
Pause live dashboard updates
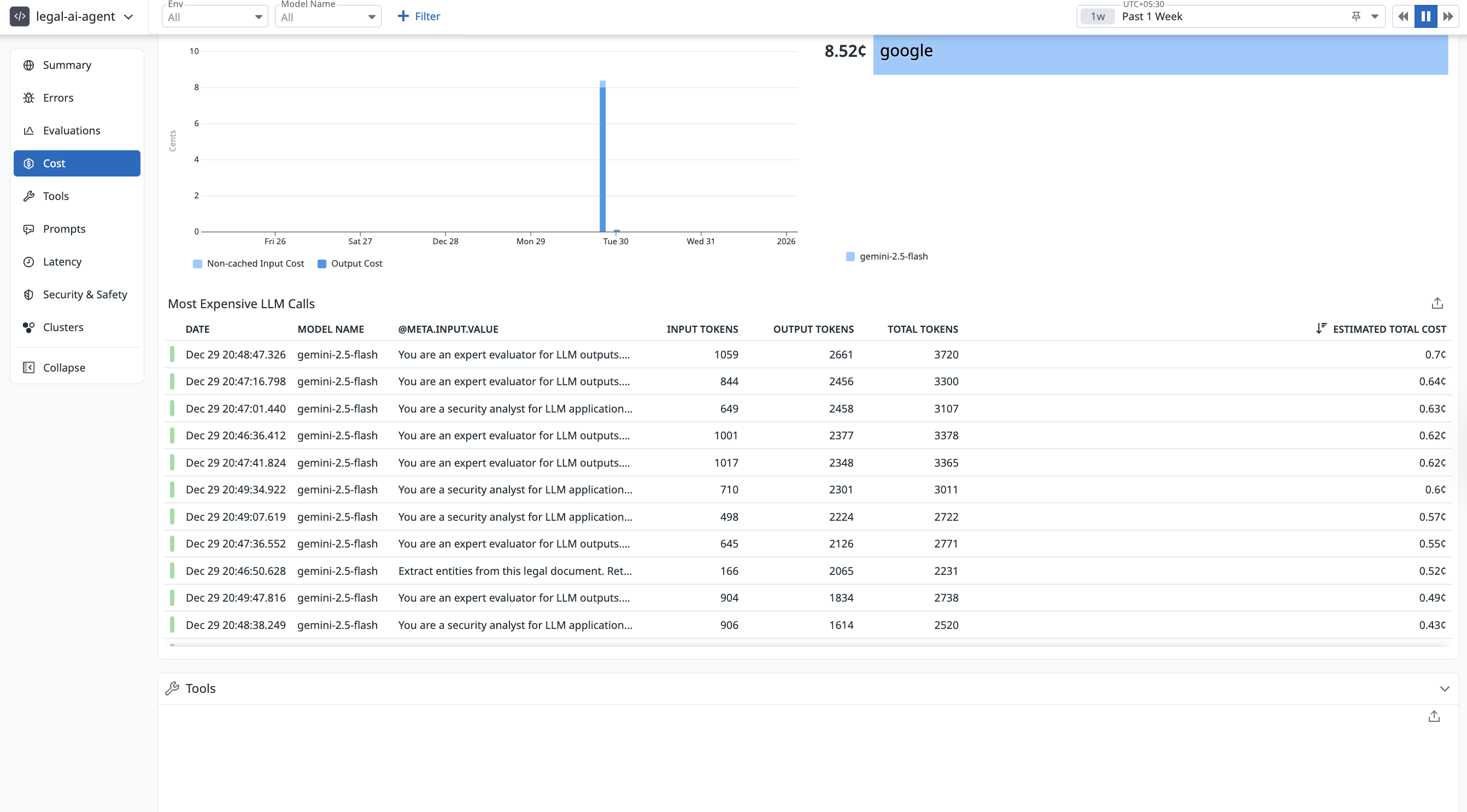point(1425,16)
